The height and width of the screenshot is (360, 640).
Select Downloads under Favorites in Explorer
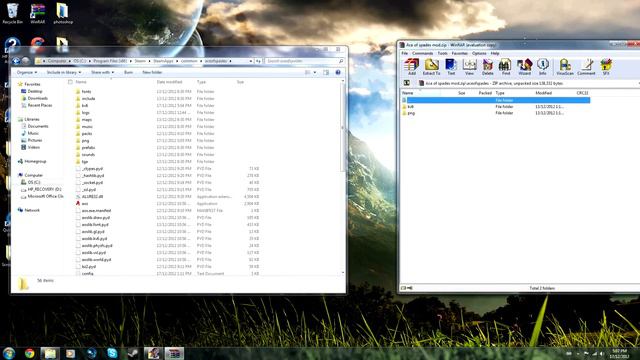click(x=38, y=98)
